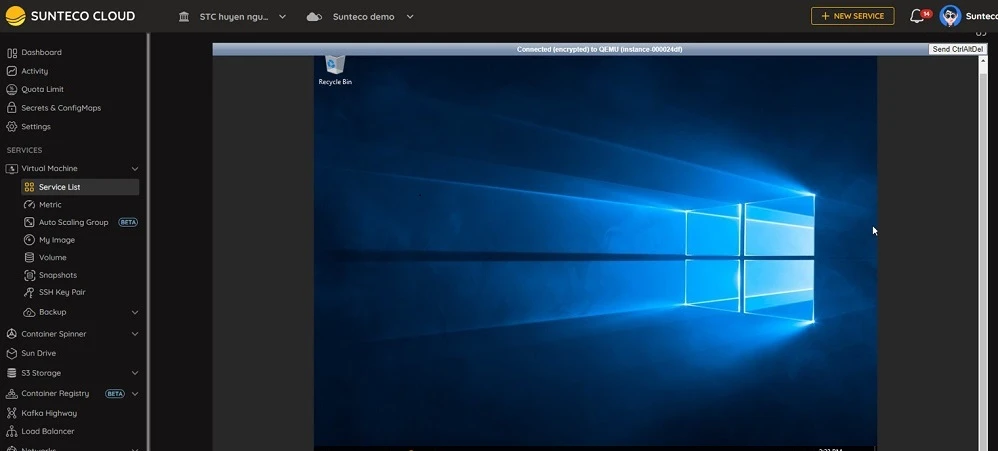Screen dimensions: 998x451
Task: Open the Snapshots entry
Action: tap(57, 275)
